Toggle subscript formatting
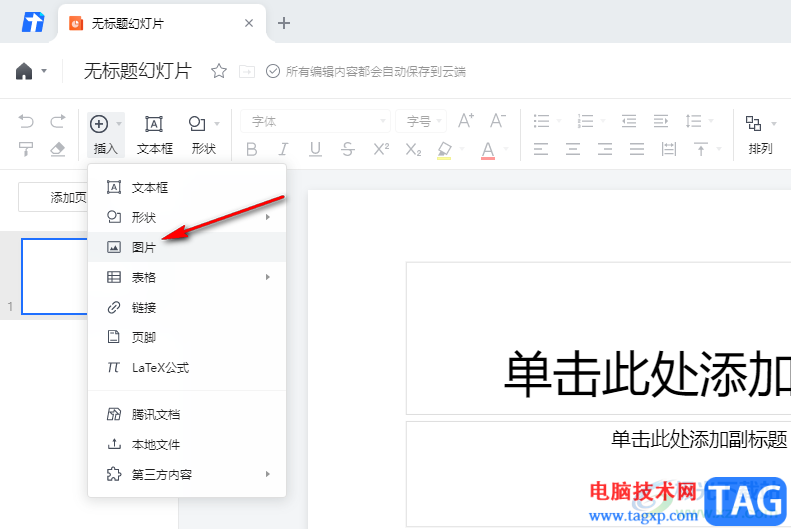Image resolution: width=791 pixels, height=529 pixels. (413, 150)
